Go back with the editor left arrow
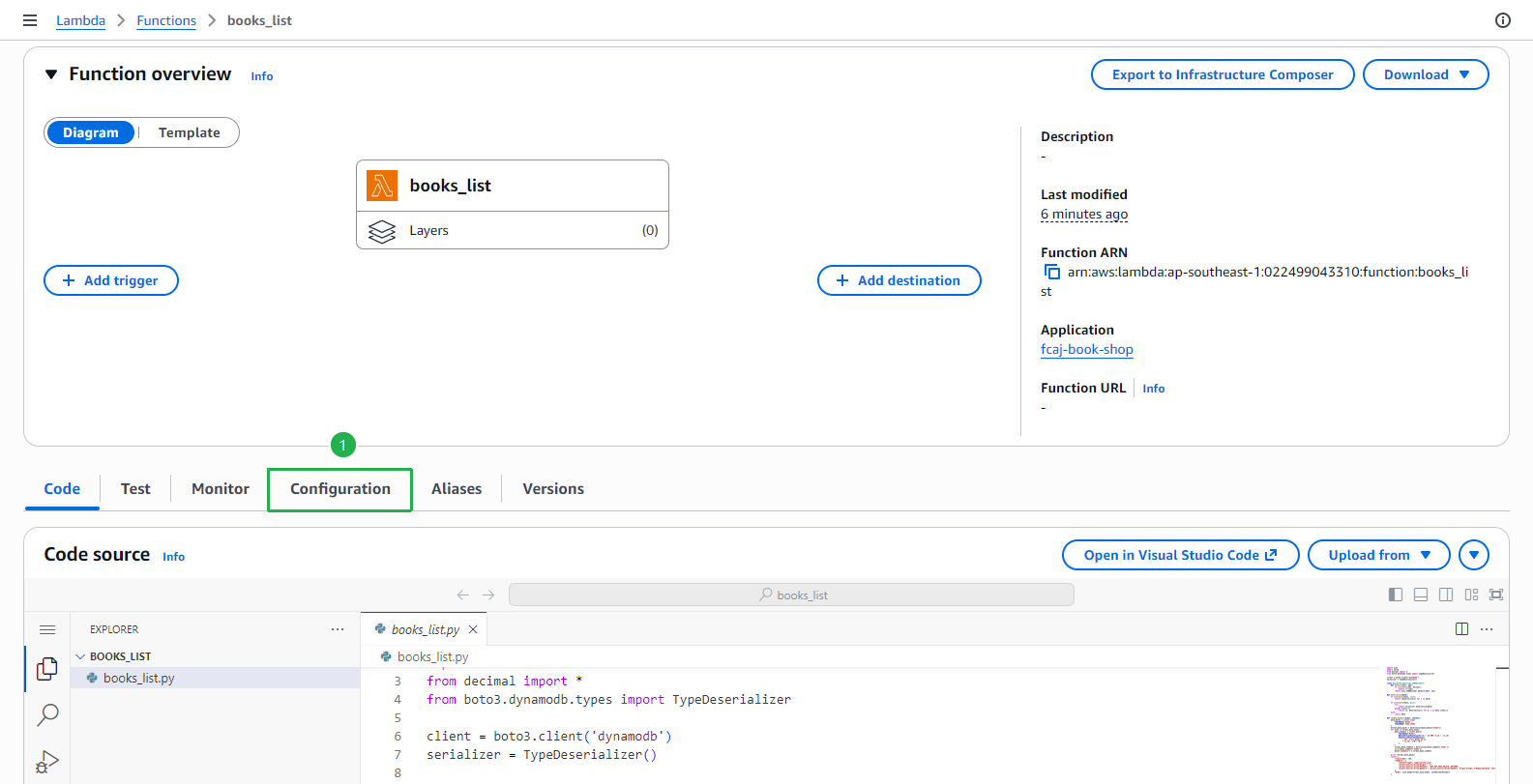 click(463, 595)
